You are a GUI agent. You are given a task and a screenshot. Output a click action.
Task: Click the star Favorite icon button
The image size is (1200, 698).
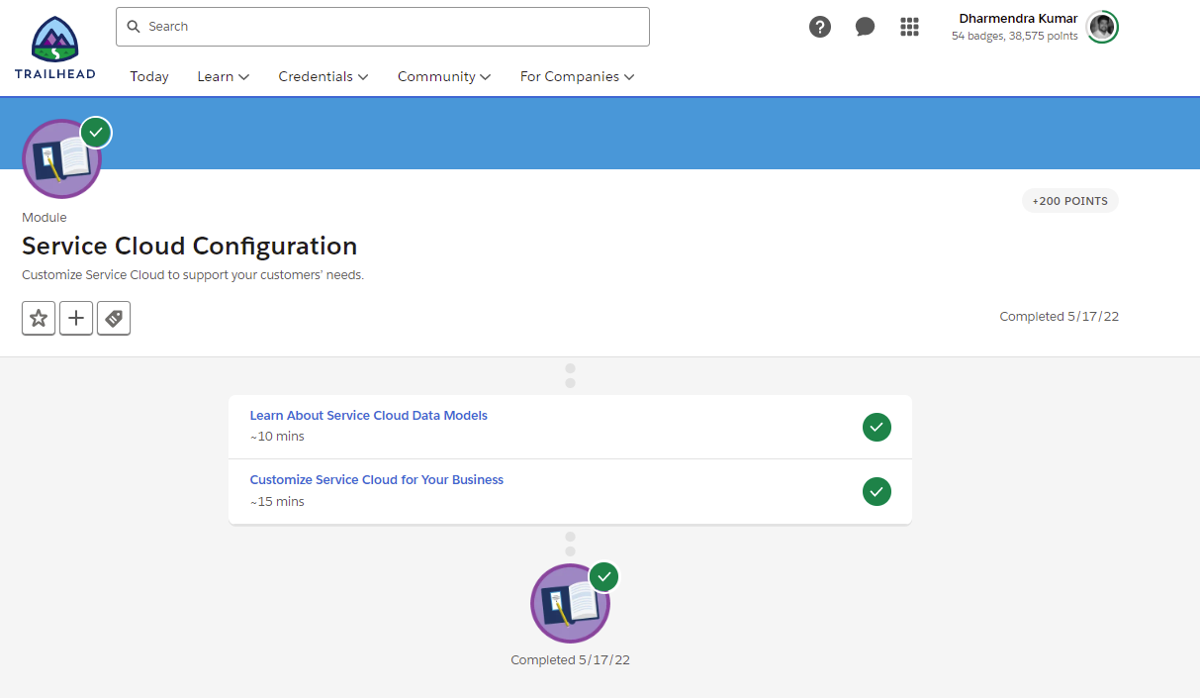click(x=39, y=318)
